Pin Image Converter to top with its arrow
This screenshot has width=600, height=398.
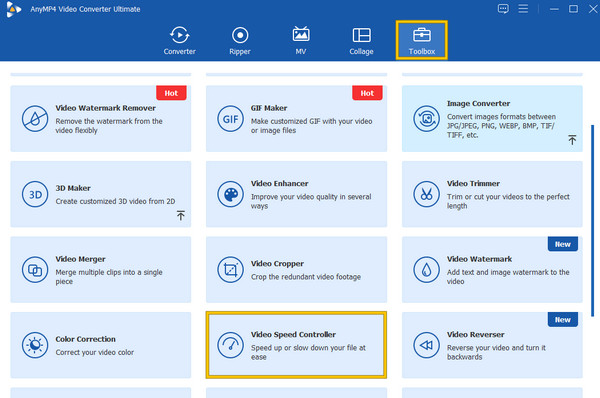coord(572,140)
